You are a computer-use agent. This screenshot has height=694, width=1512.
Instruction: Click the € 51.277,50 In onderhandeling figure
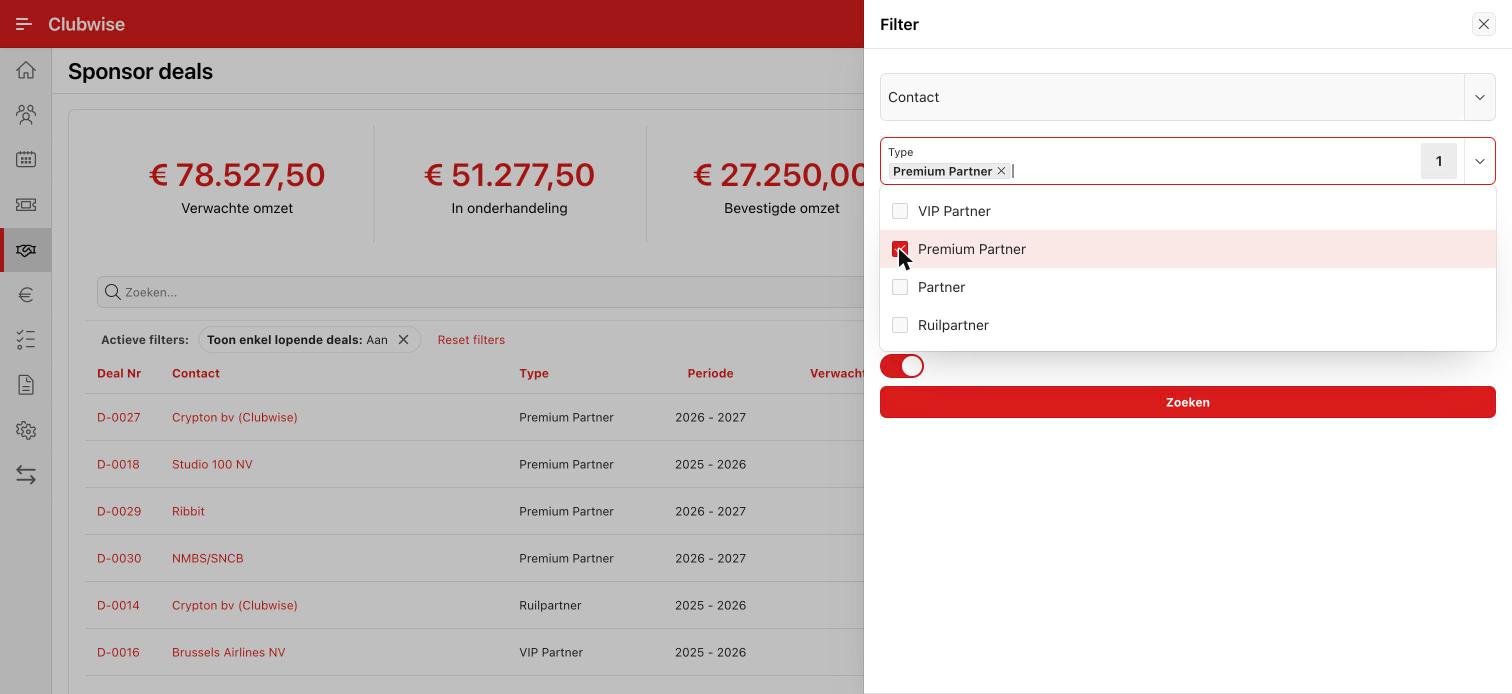[x=509, y=175]
